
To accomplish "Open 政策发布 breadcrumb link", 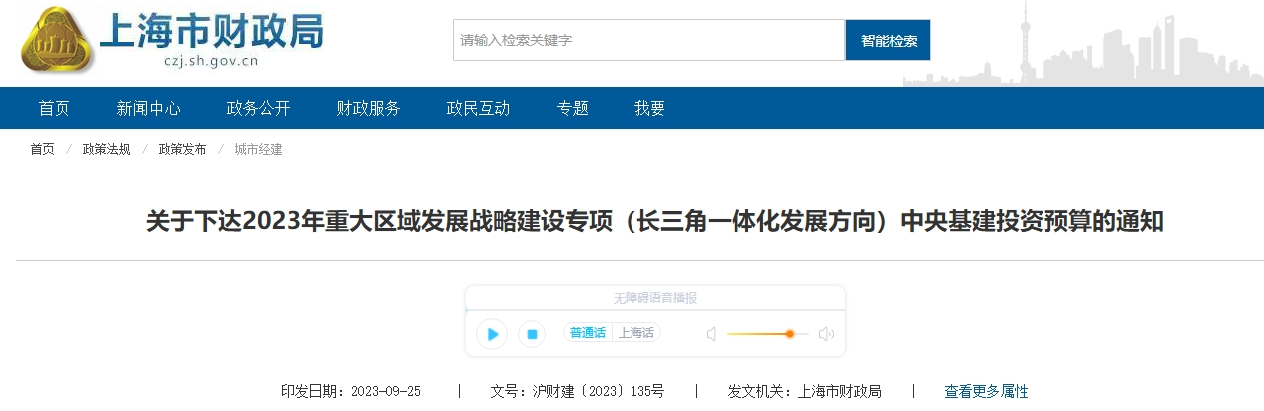I will click(x=182, y=149).
